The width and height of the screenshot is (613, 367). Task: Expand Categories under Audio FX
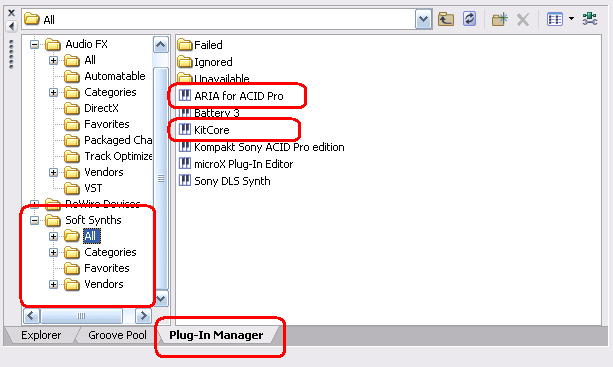53,92
